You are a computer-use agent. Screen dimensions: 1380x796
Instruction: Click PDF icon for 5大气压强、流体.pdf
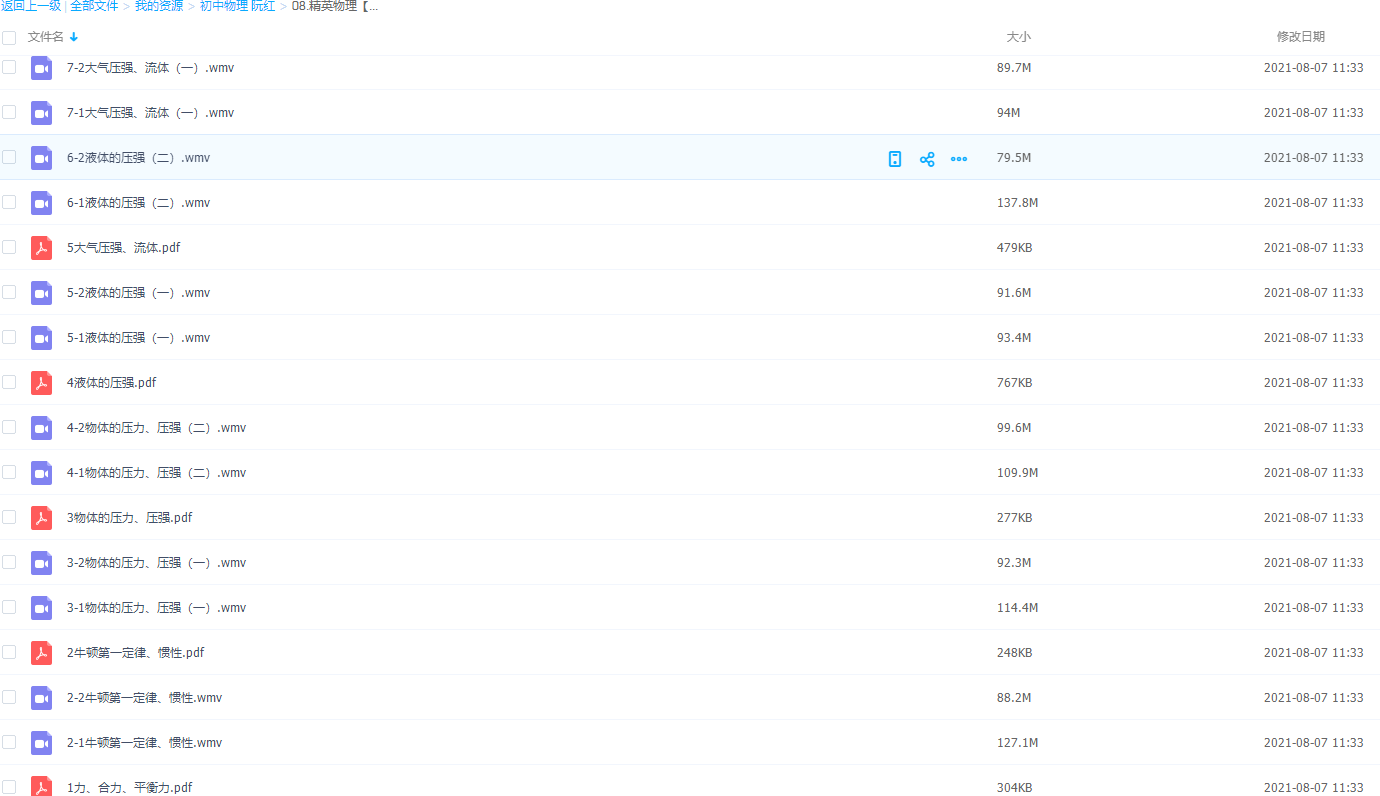click(x=41, y=248)
